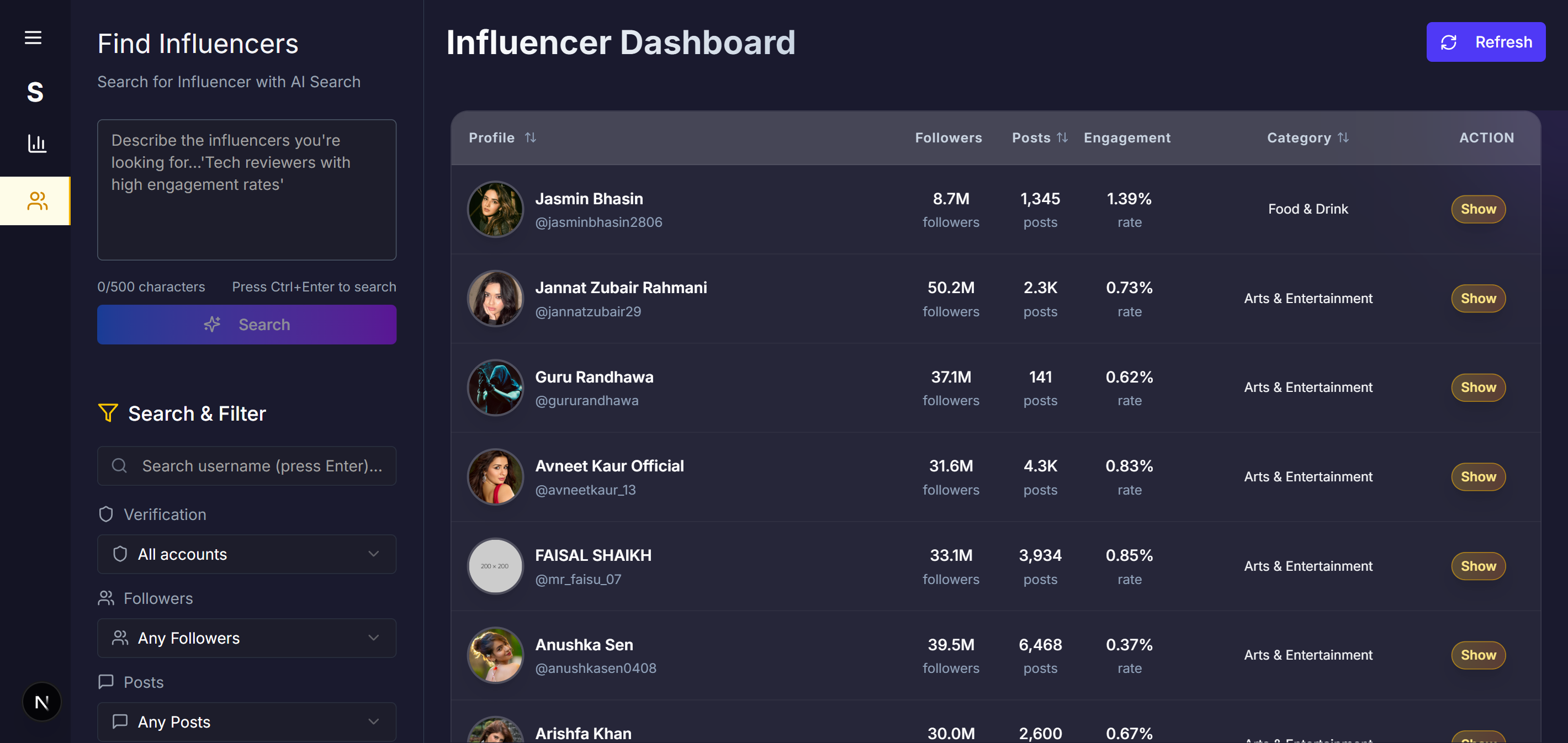Click the Influencer Dashboard heading
This screenshot has height=743, width=1568.
tap(620, 42)
